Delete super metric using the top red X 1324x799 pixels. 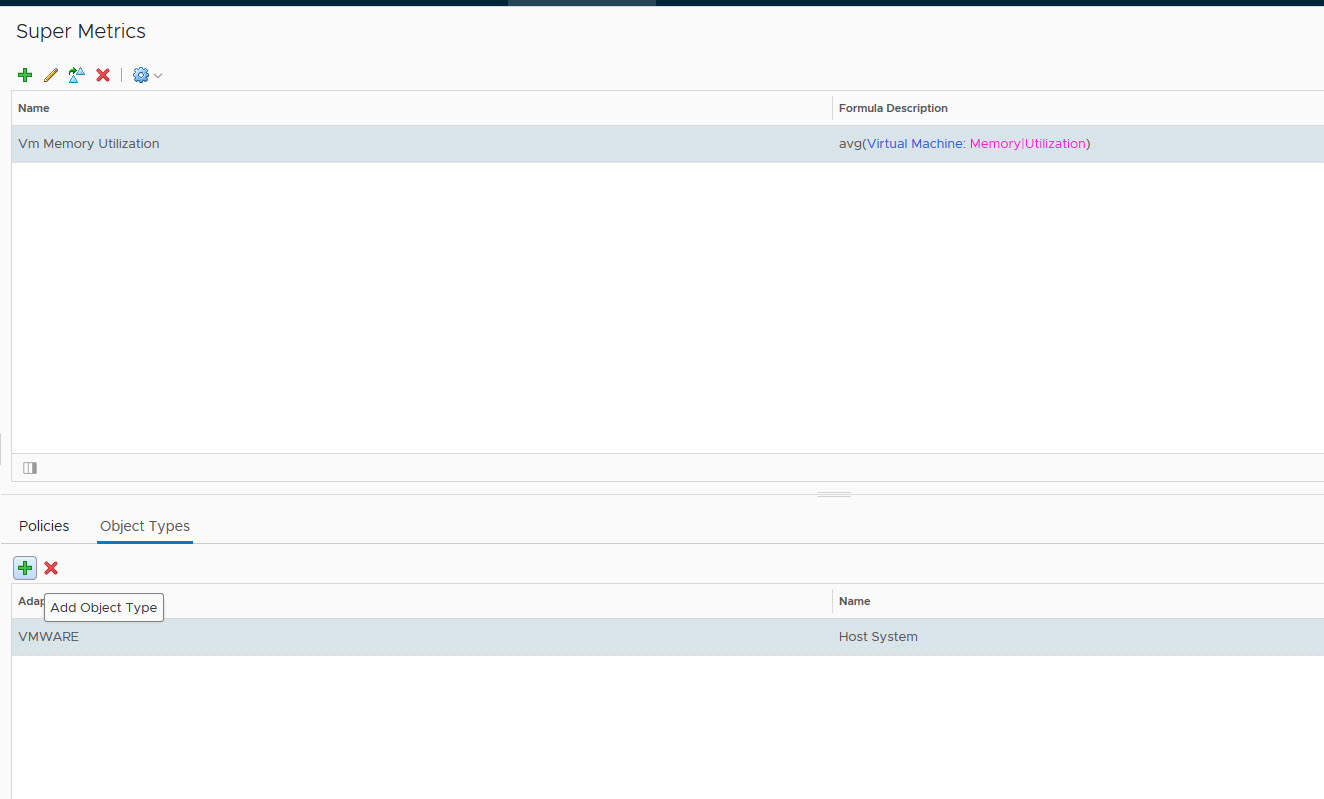[x=103, y=75]
